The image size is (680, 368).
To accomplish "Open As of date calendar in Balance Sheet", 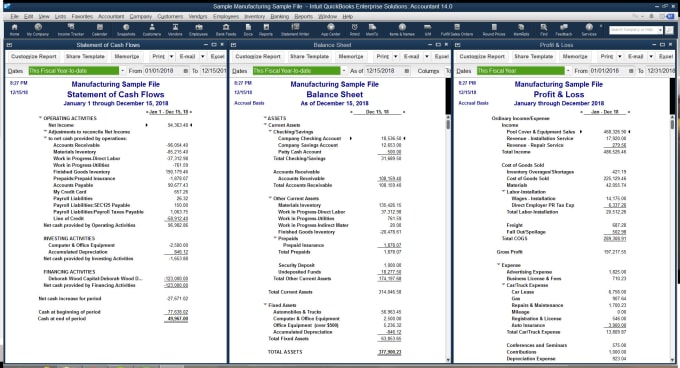I will click(x=406, y=71).
